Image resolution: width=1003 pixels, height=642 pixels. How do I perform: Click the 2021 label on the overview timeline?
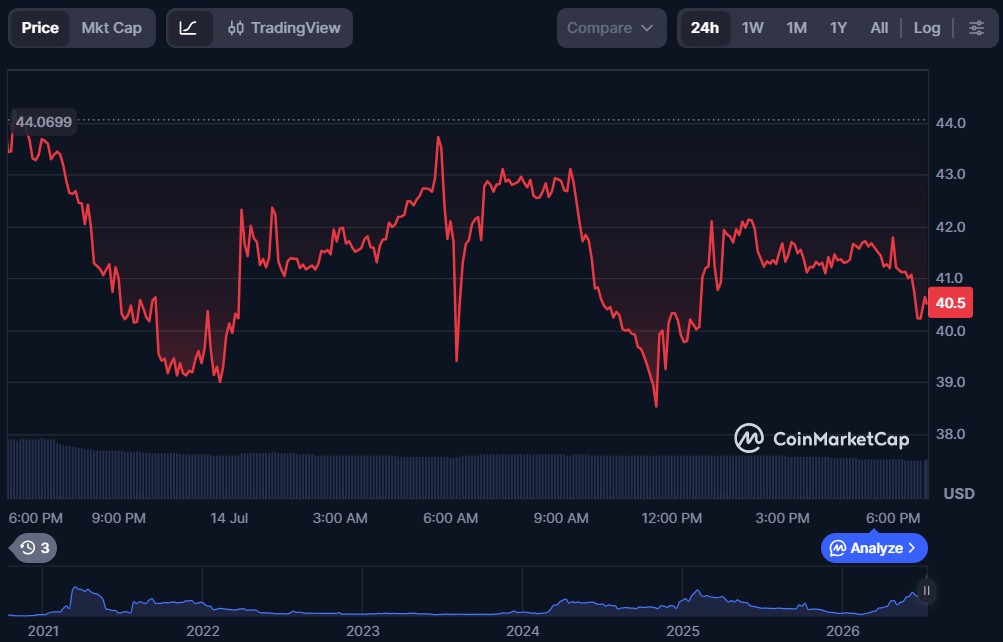(x=43, y=631)
